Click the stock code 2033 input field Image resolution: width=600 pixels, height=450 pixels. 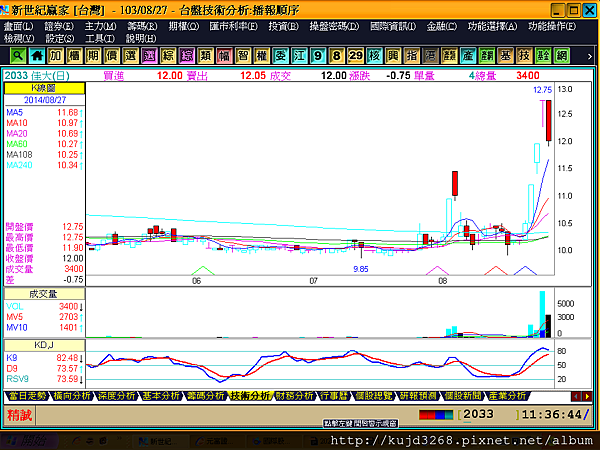[489, 414]
